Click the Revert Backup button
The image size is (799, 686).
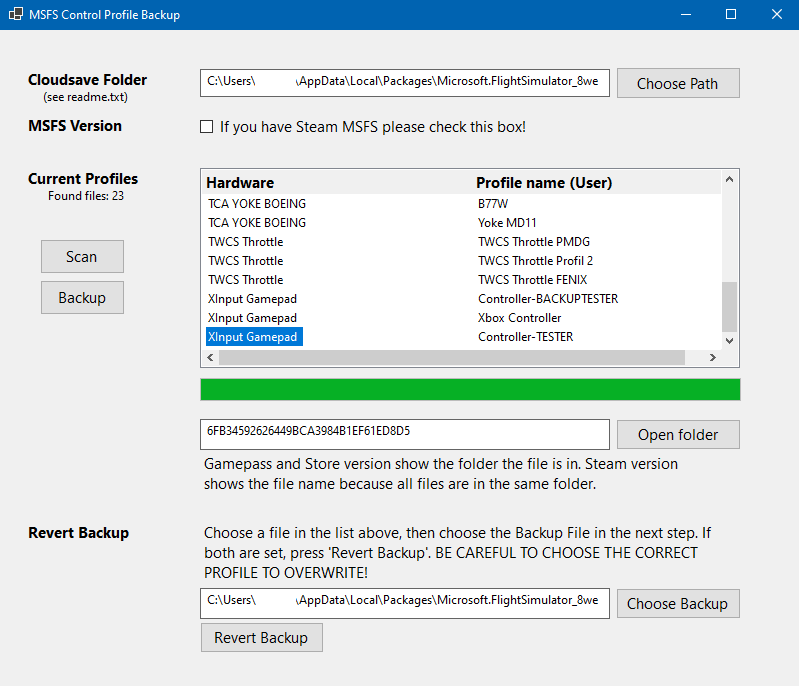(261, 638)
